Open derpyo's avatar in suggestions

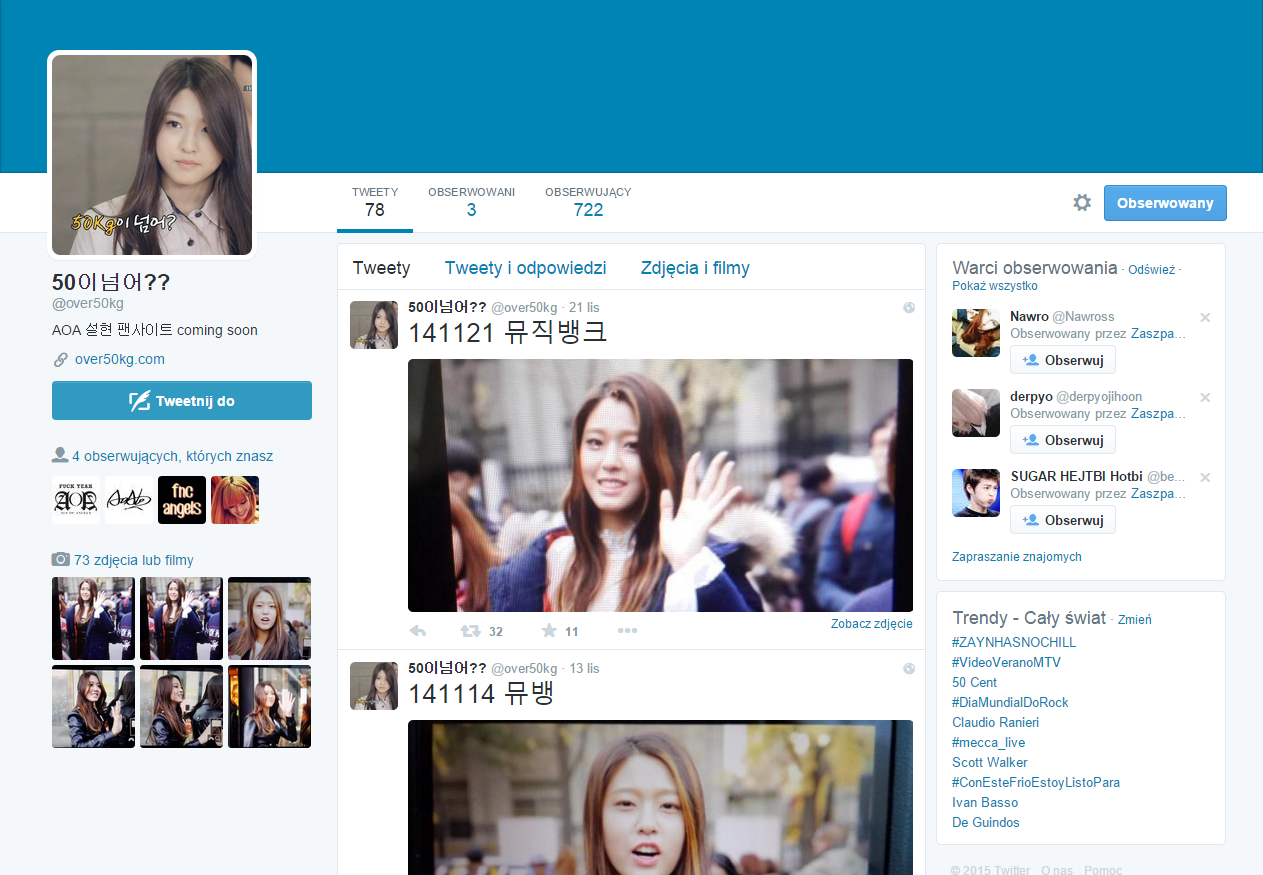click(x=976, y=413)
